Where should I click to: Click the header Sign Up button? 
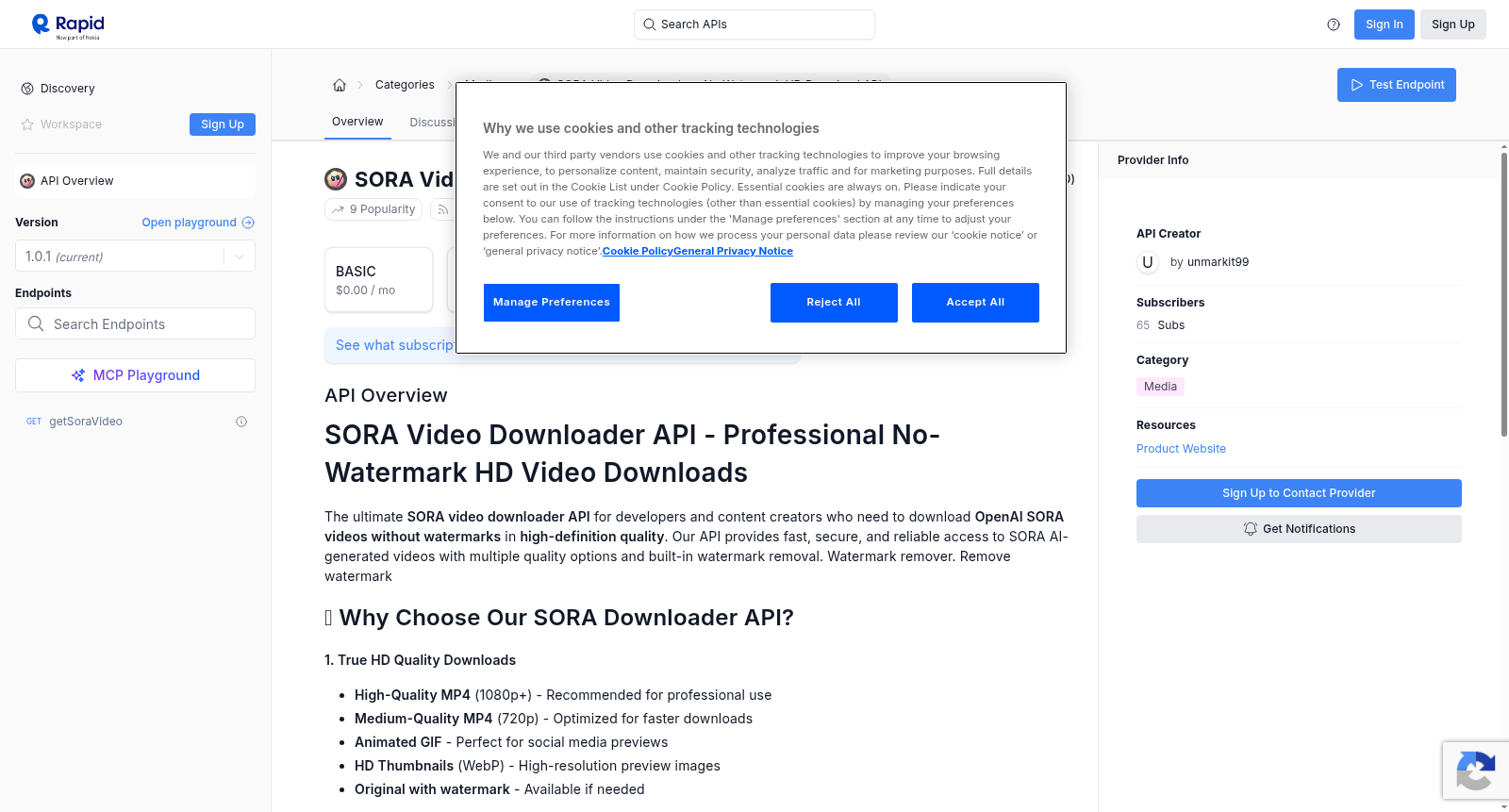pos(1452,25)
